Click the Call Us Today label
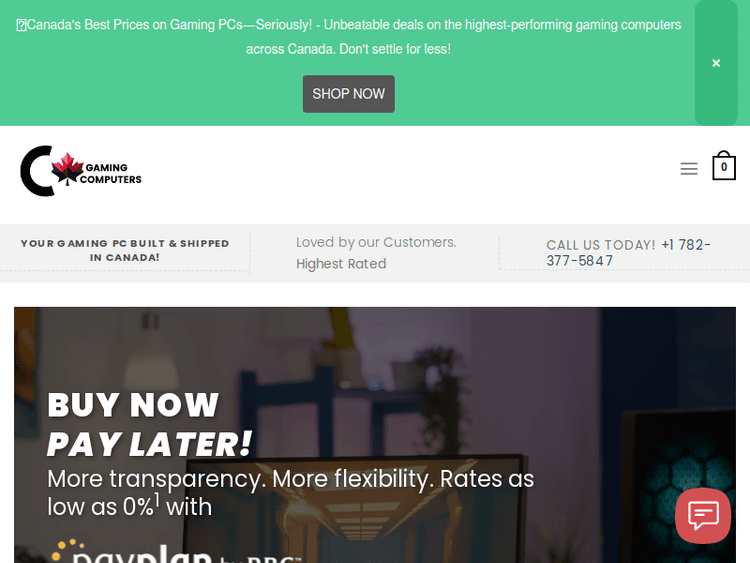750x563 pixels. click(601, 245)
